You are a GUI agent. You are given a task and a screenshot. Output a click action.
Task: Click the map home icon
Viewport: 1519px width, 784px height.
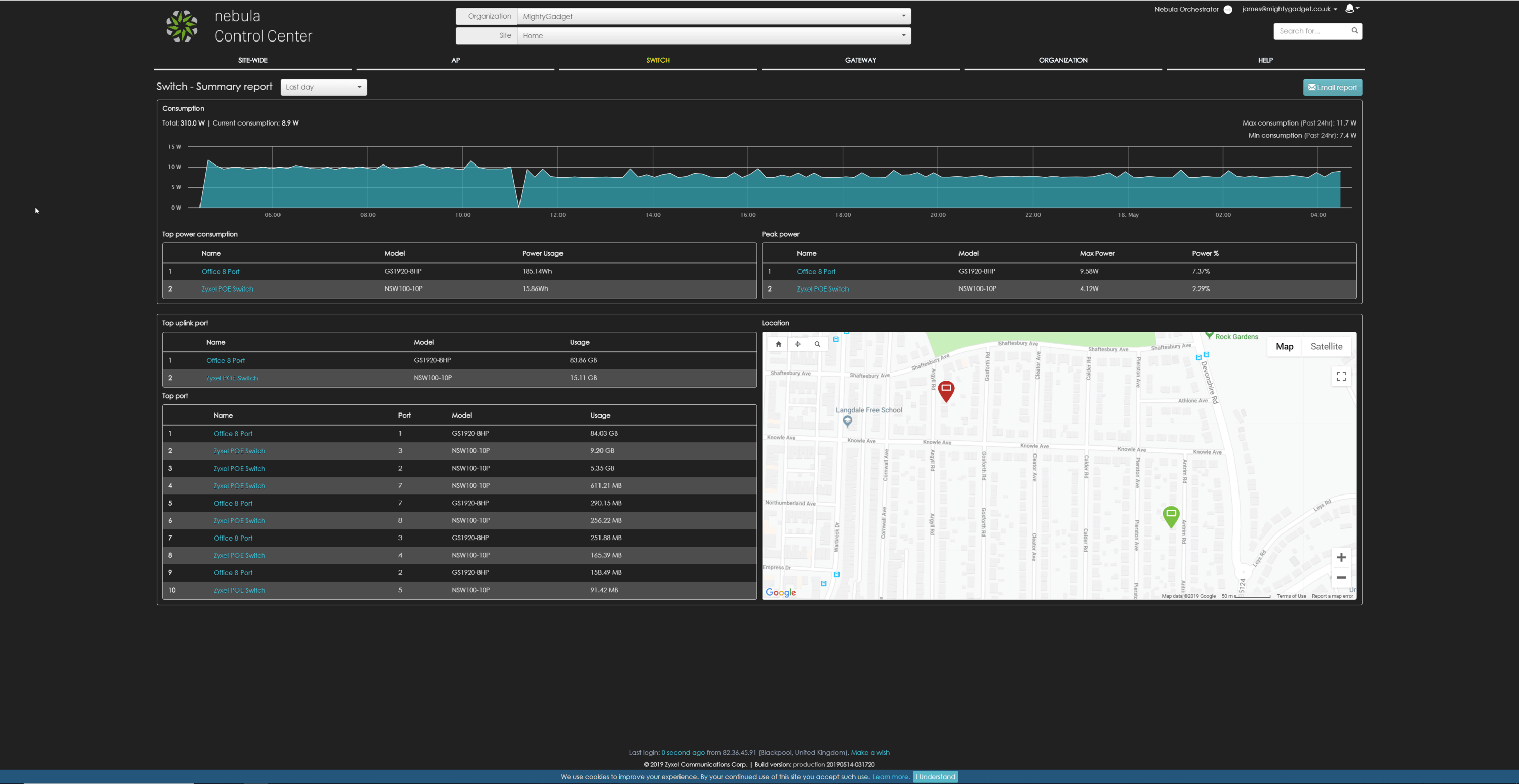click(x=778, y=344)
